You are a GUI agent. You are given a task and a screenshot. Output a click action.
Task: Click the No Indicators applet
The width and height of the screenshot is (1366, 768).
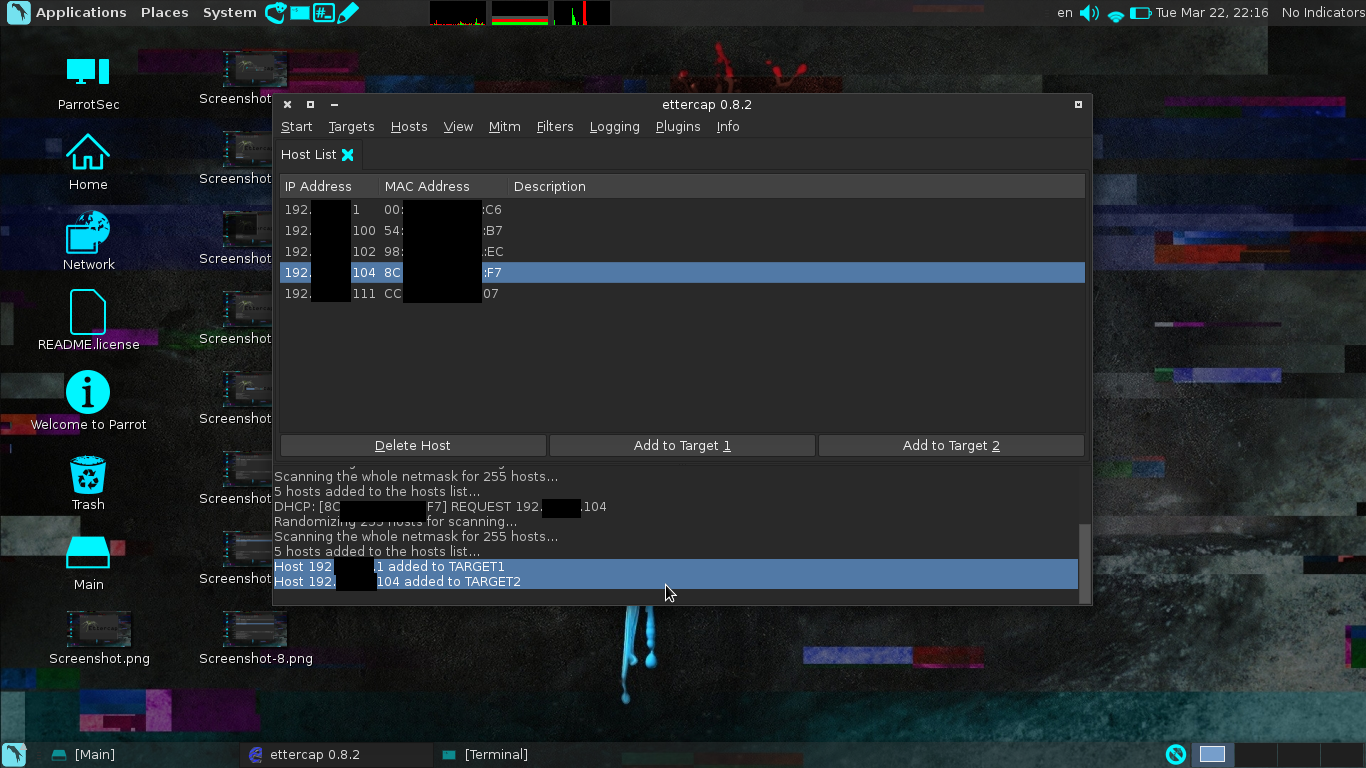(1323, 13)
